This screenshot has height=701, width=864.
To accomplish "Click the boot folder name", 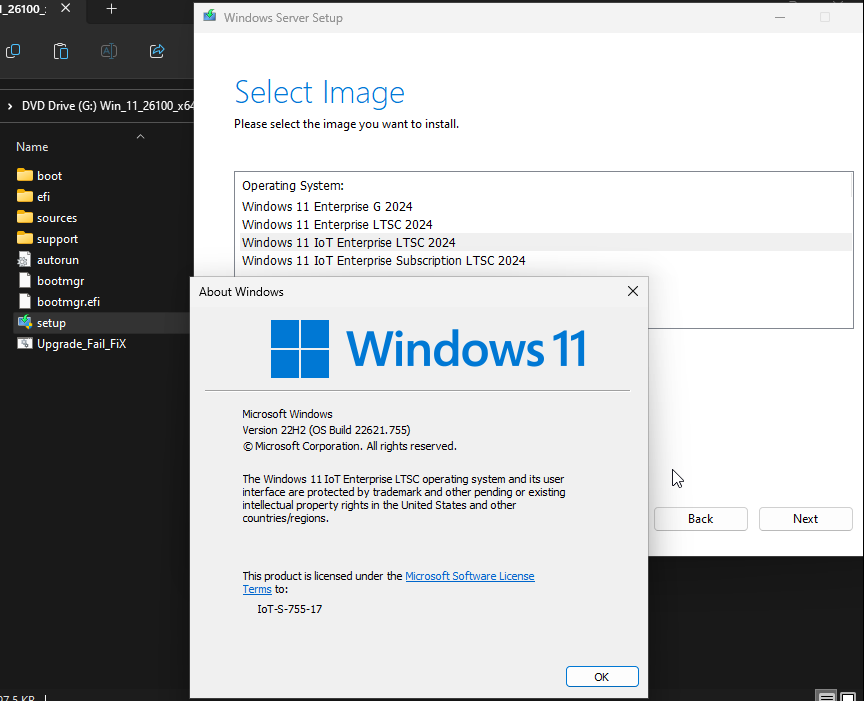I will [50, 176].
